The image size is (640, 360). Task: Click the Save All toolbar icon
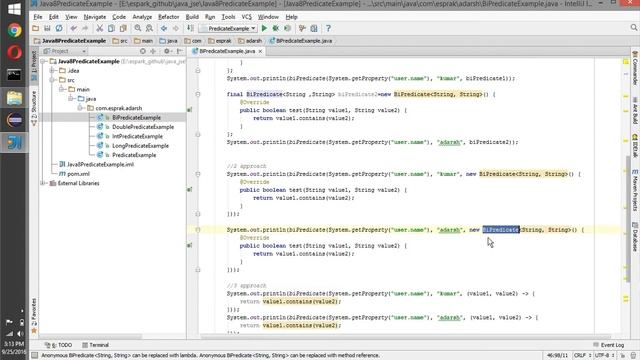[x=47, y=28]
